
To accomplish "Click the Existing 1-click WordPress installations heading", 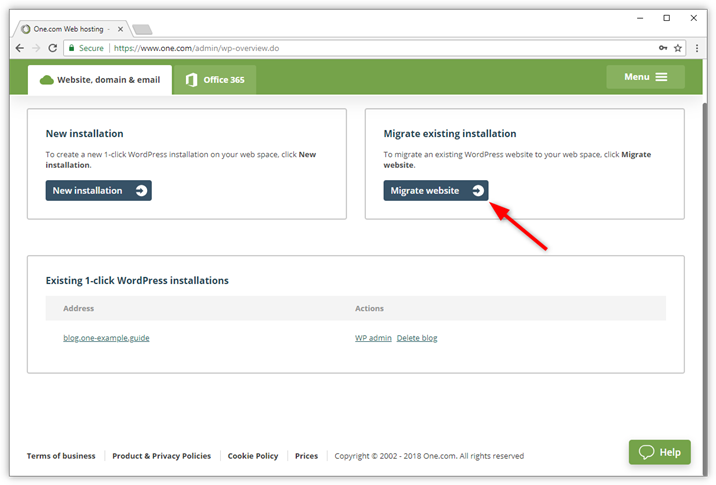I will tap(137, 280).
